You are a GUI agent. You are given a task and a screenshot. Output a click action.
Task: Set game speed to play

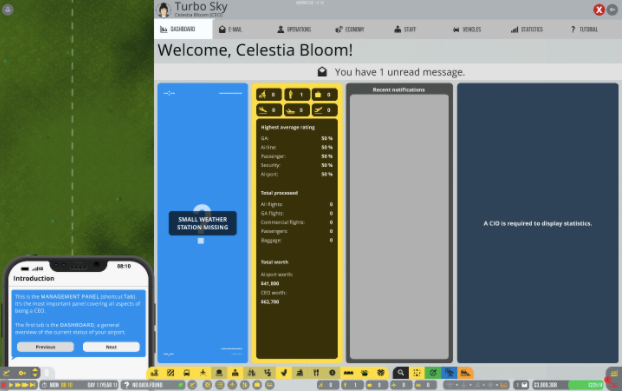(11, 385)
